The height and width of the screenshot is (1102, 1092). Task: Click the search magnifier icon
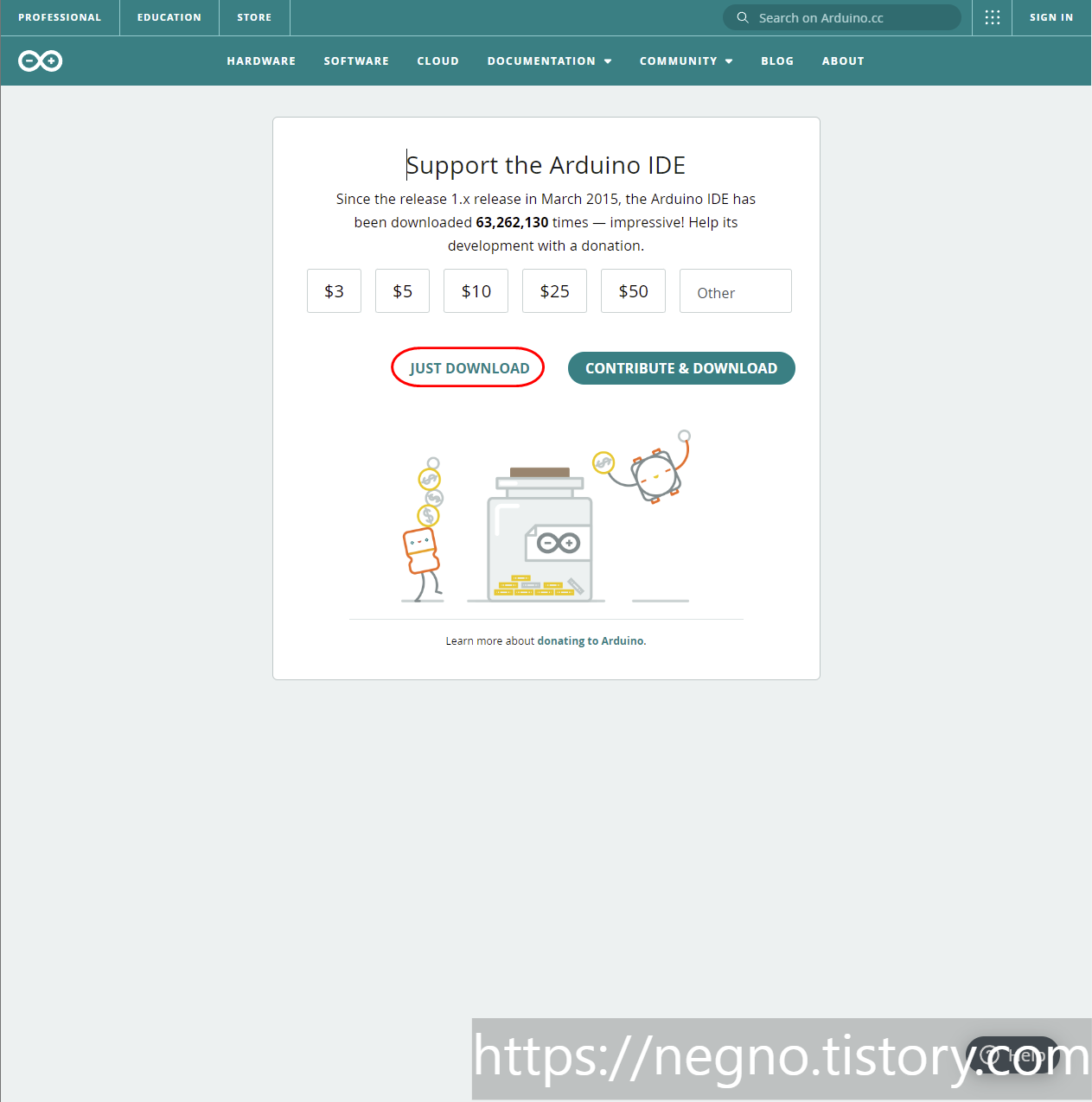tap(742, 17)
